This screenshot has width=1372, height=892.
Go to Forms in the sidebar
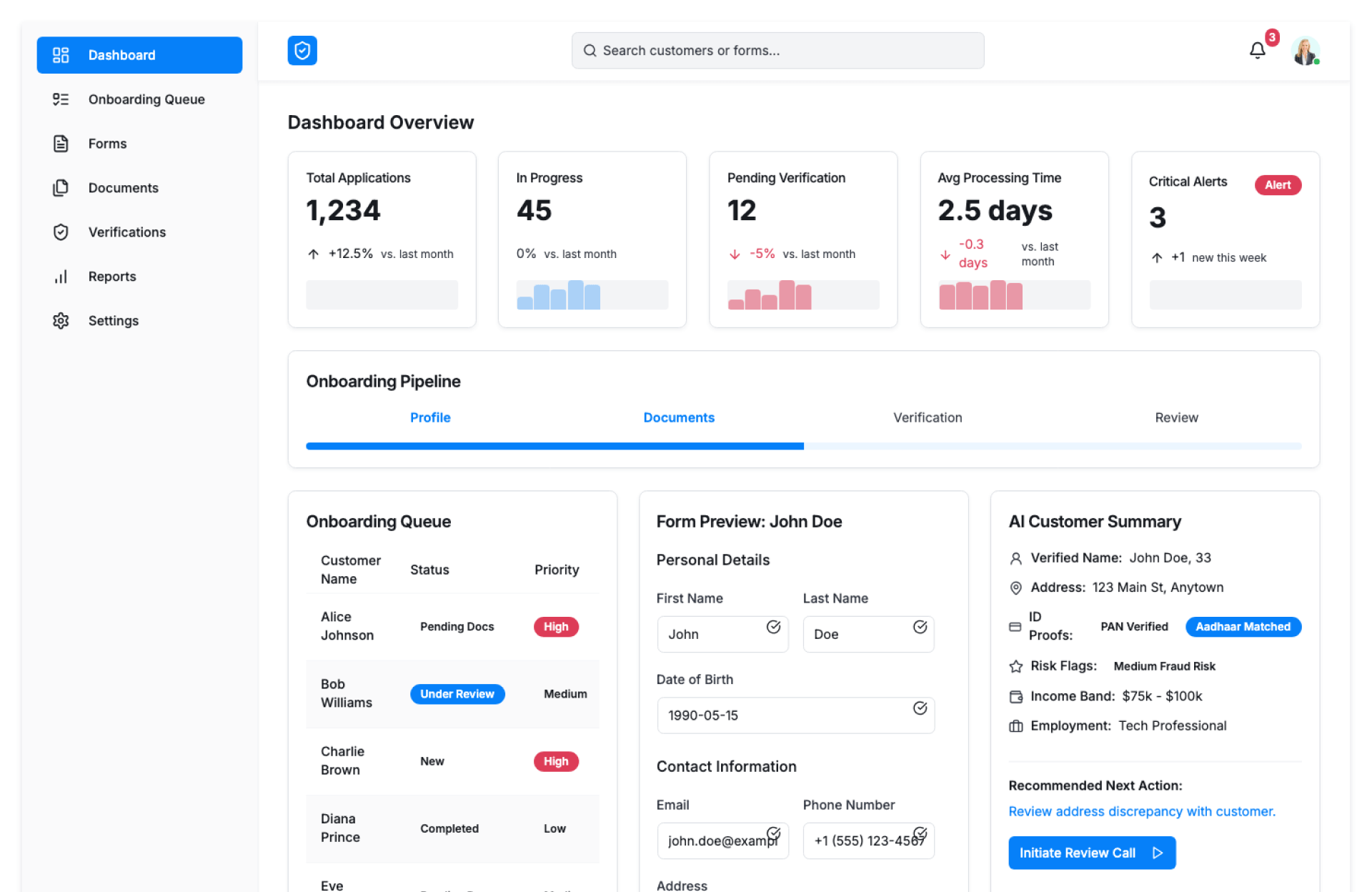pos(107,144)
